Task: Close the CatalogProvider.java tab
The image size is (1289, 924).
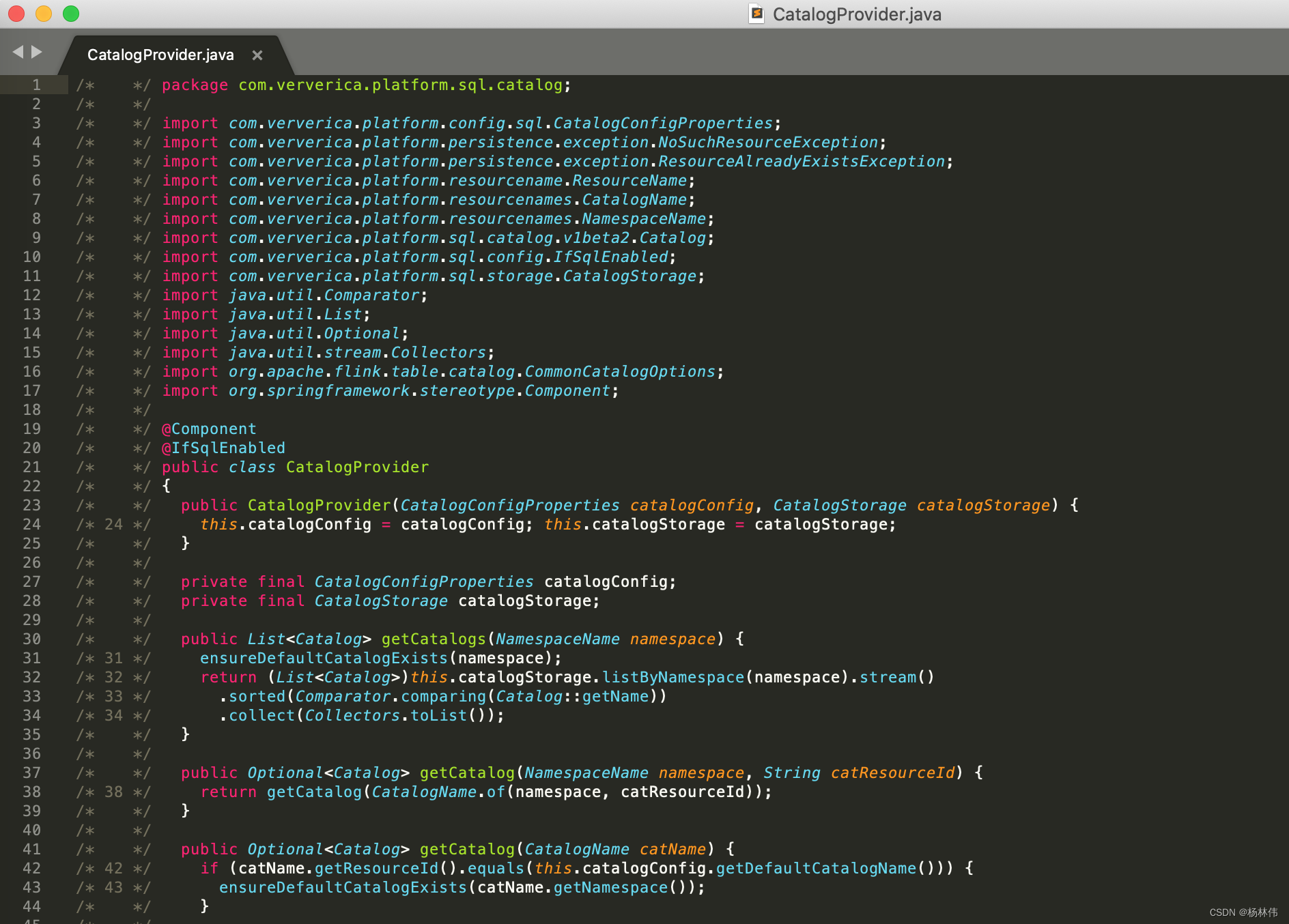Action: point(257,55)
